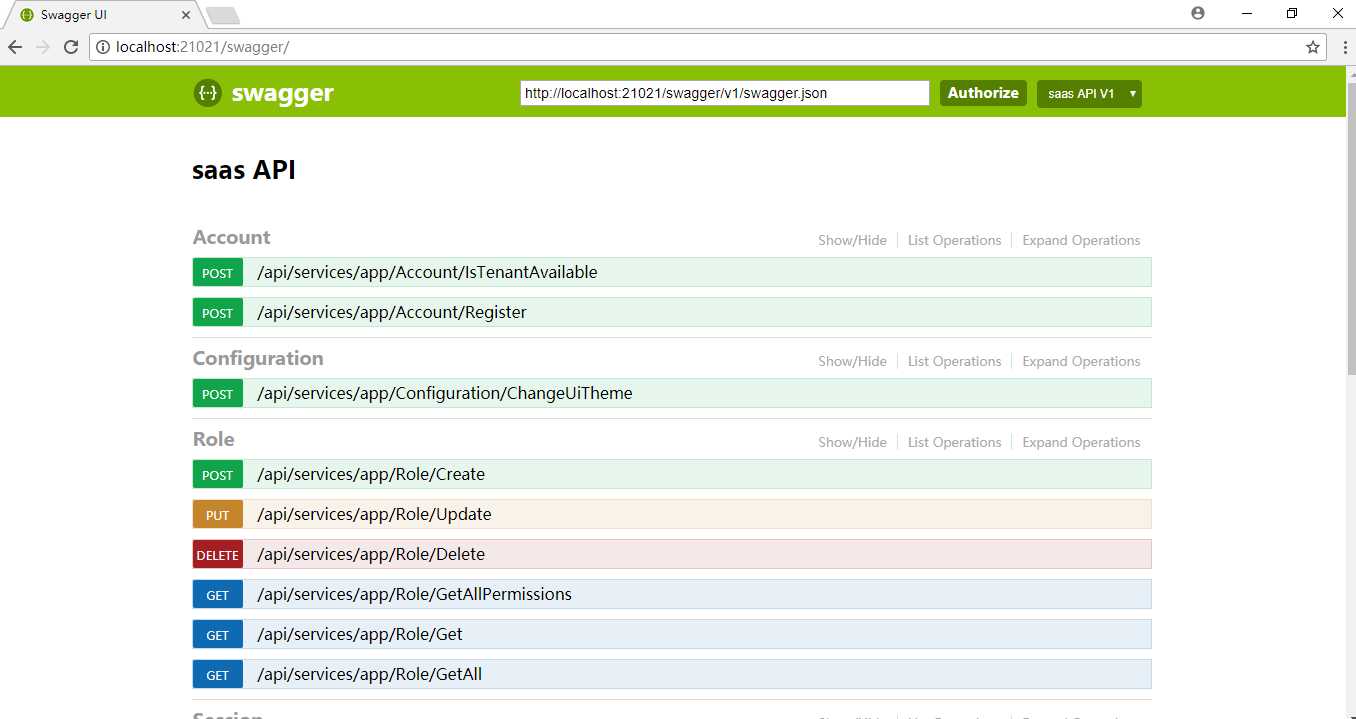Image resolution: width=1356 pixels, height=719 pixels.
Task: Toggle Show/Hide for Account section
Action: coord(852,240)
